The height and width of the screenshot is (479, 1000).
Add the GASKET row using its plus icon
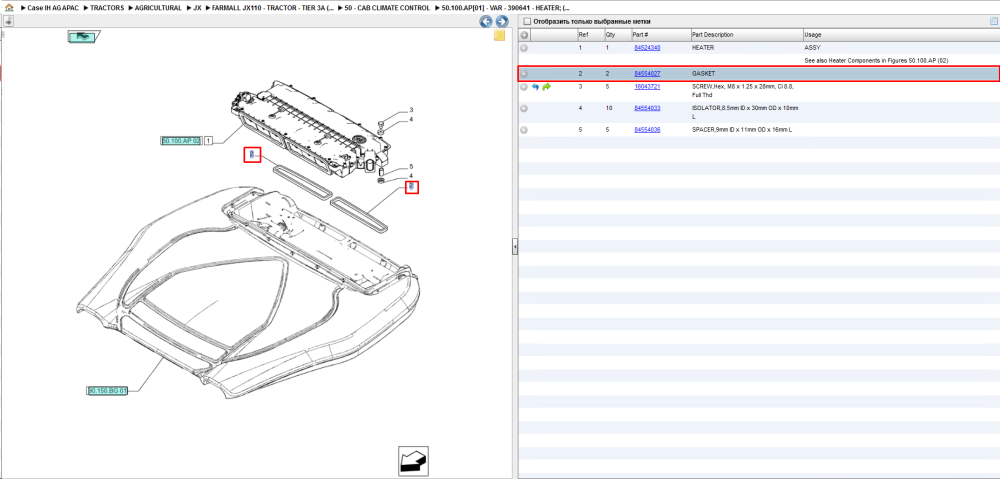point(524,74)
